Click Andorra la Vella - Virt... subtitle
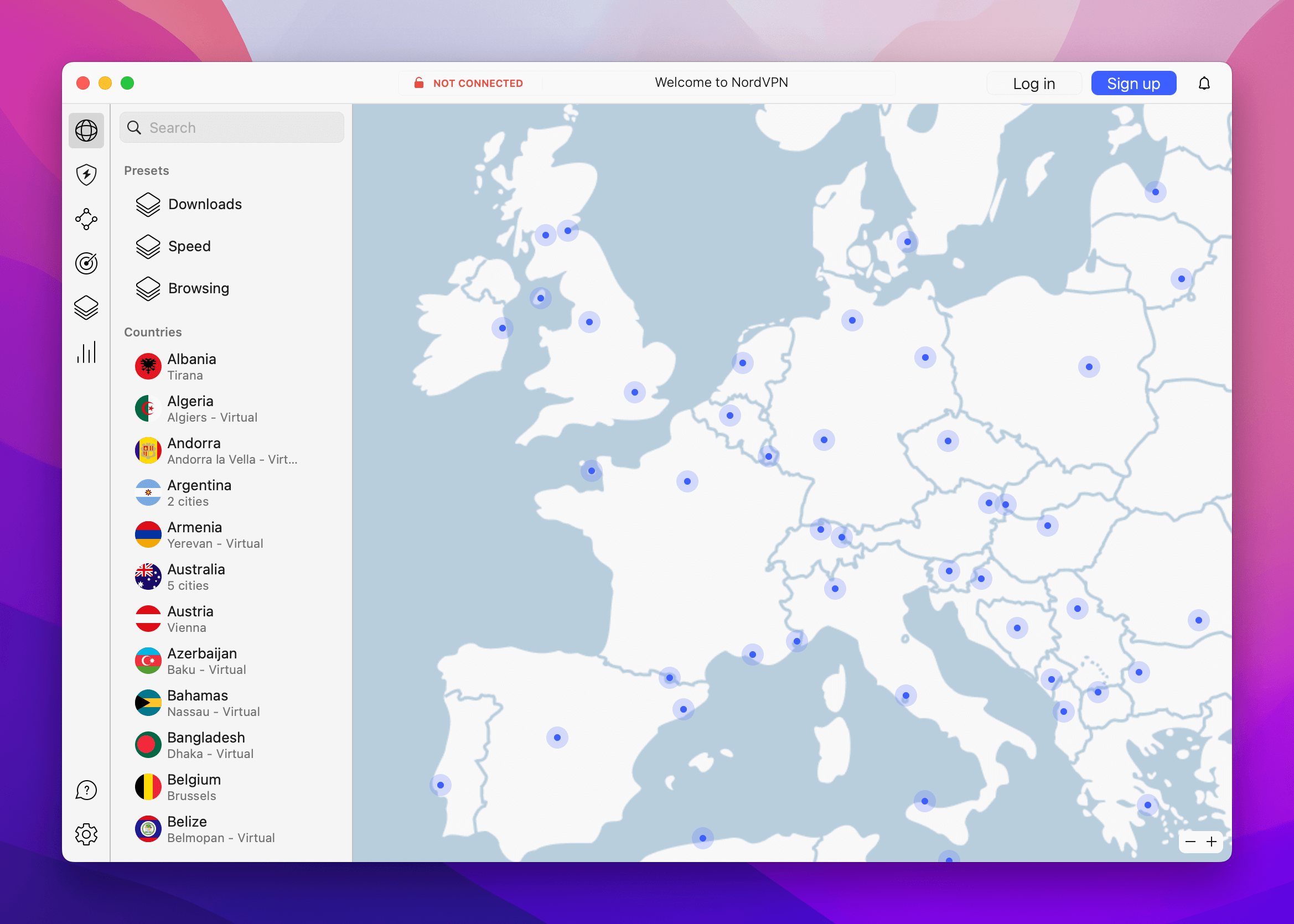 pyautogui.click(x=232, y=460)
